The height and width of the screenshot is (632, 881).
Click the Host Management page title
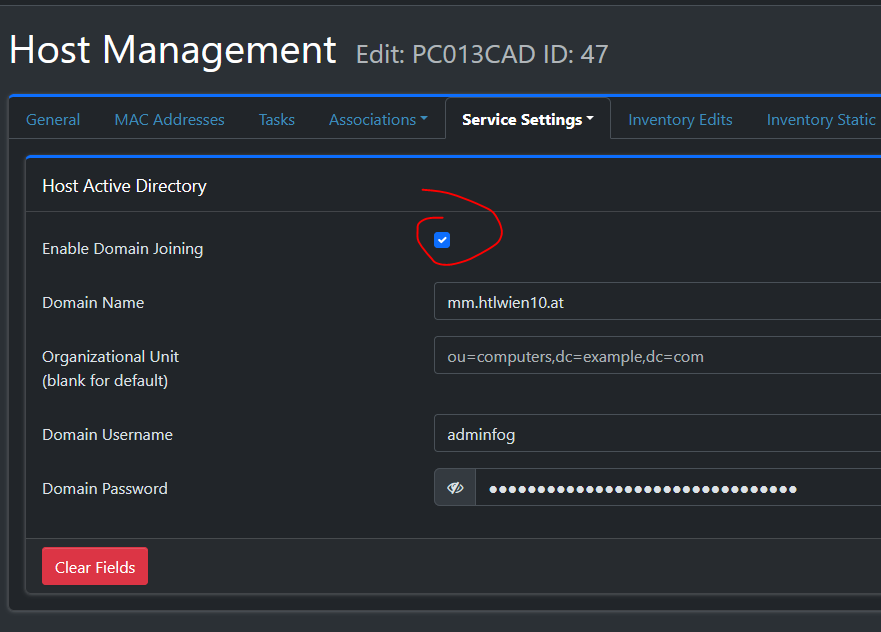click(172, 51)
